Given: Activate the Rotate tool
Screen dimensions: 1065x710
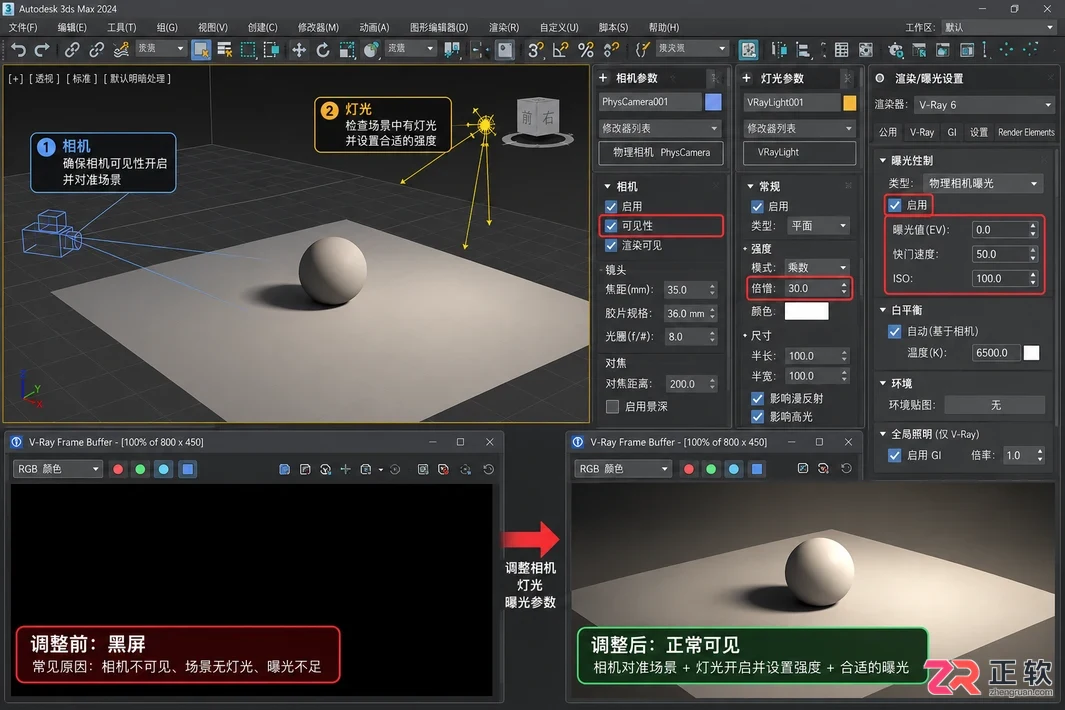Looking at the screenshot, I should pyautogui.click(x=323, y=50).
